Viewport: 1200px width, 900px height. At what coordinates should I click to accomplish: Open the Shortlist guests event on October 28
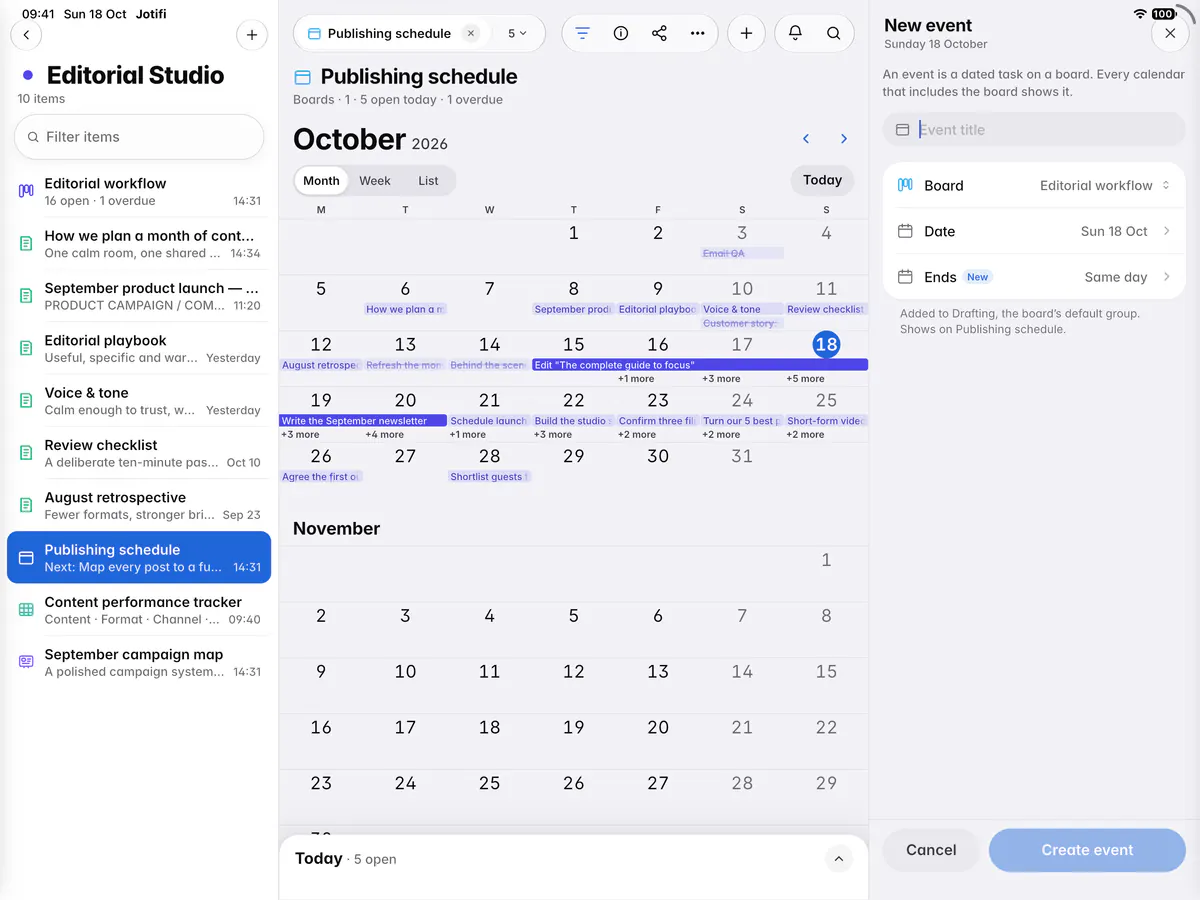click(x=489, y=477)
